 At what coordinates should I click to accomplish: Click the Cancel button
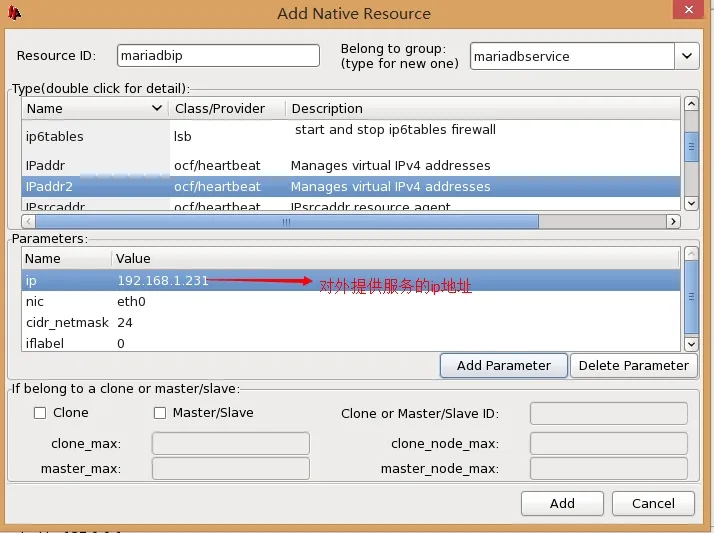click(x=653, y=503)
